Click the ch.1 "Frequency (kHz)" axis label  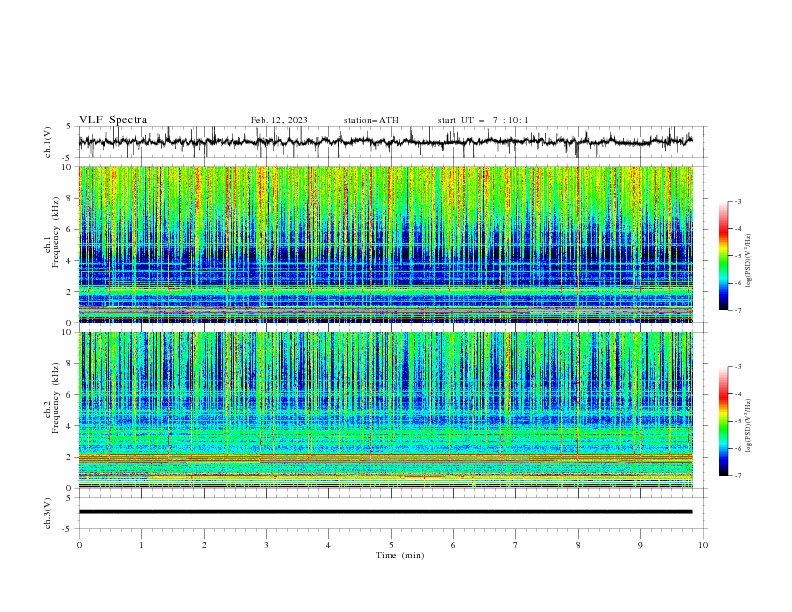pos(55,232)
